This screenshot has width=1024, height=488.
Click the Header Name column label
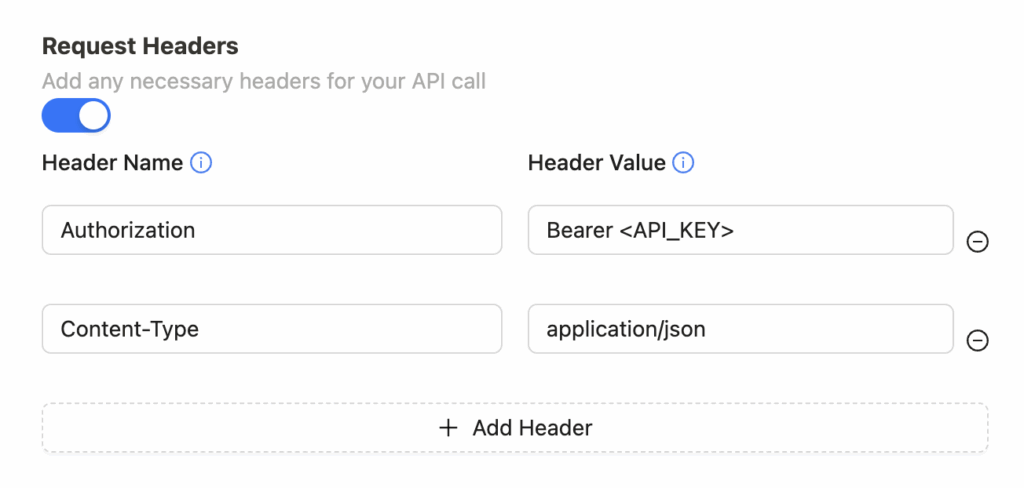(112, 163)
